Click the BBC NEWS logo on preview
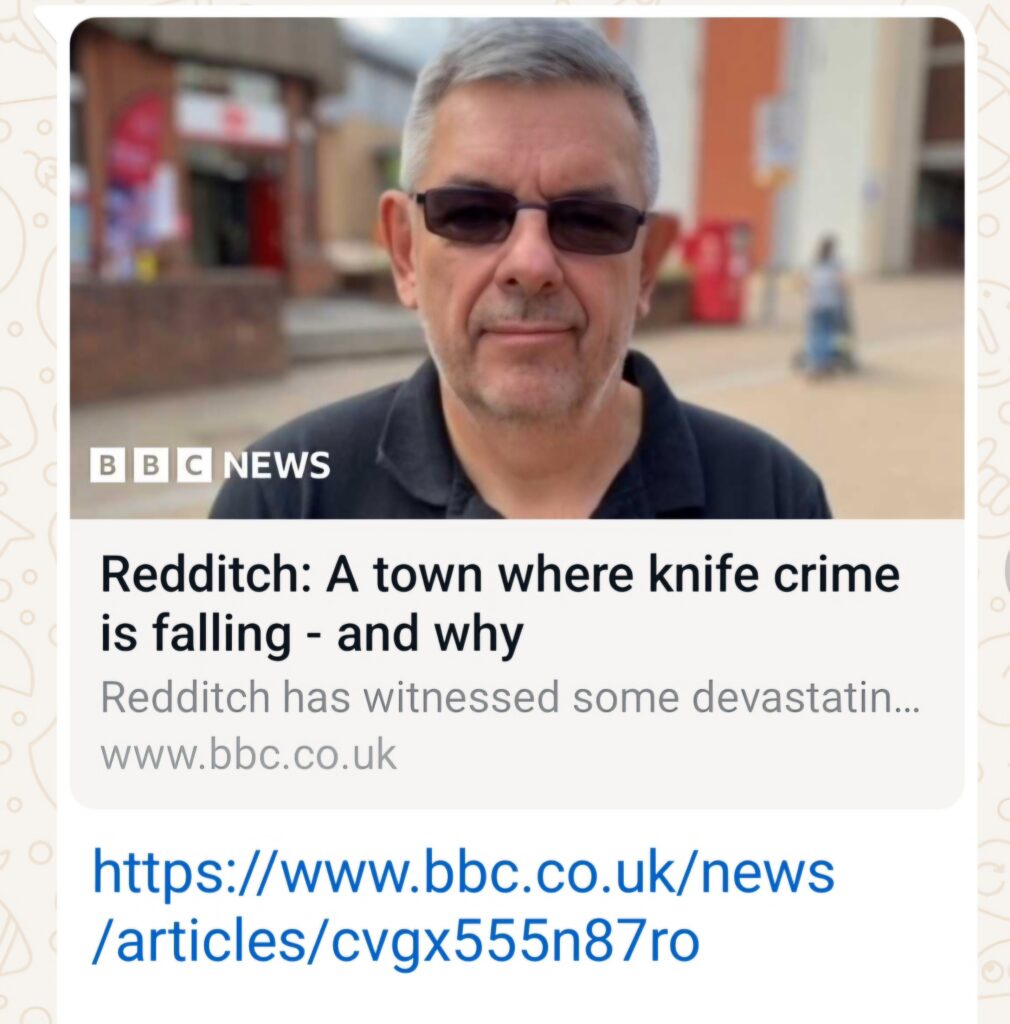This screenshot has width=1010, height=1024. point(210,465)
